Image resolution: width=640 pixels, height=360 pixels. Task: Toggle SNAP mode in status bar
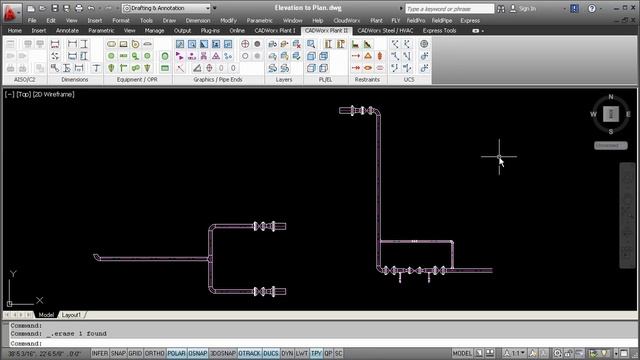[118, 353]
